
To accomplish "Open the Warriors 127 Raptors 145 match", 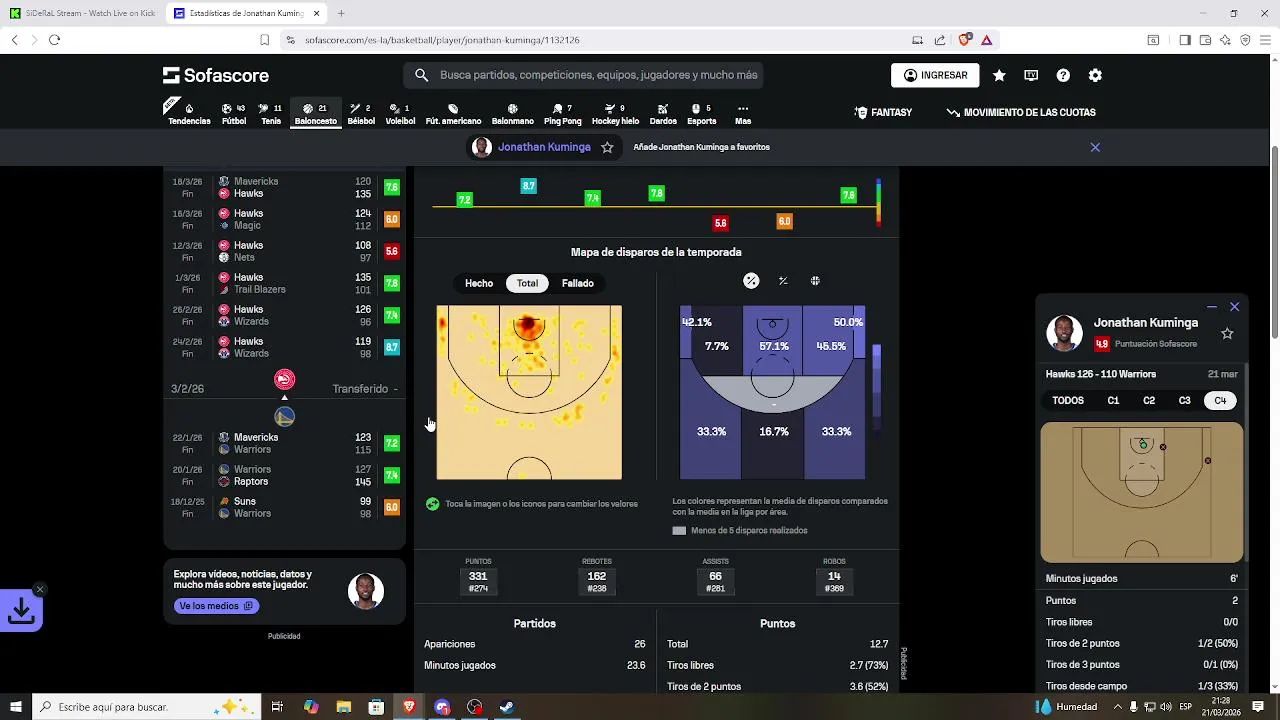I will (x=284, y=476).
